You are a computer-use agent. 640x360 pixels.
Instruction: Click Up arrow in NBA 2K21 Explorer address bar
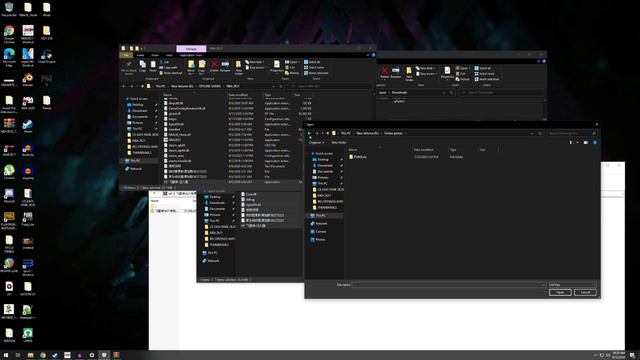(x=142, y=86)
